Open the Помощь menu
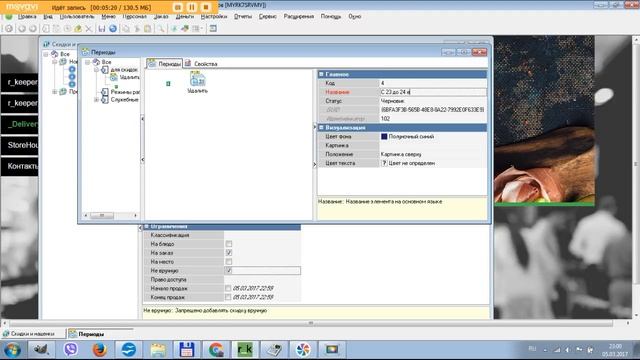Image resolution: width=640 pixels, height=360 pixels. pyautogui.click(x=331, y=16)
